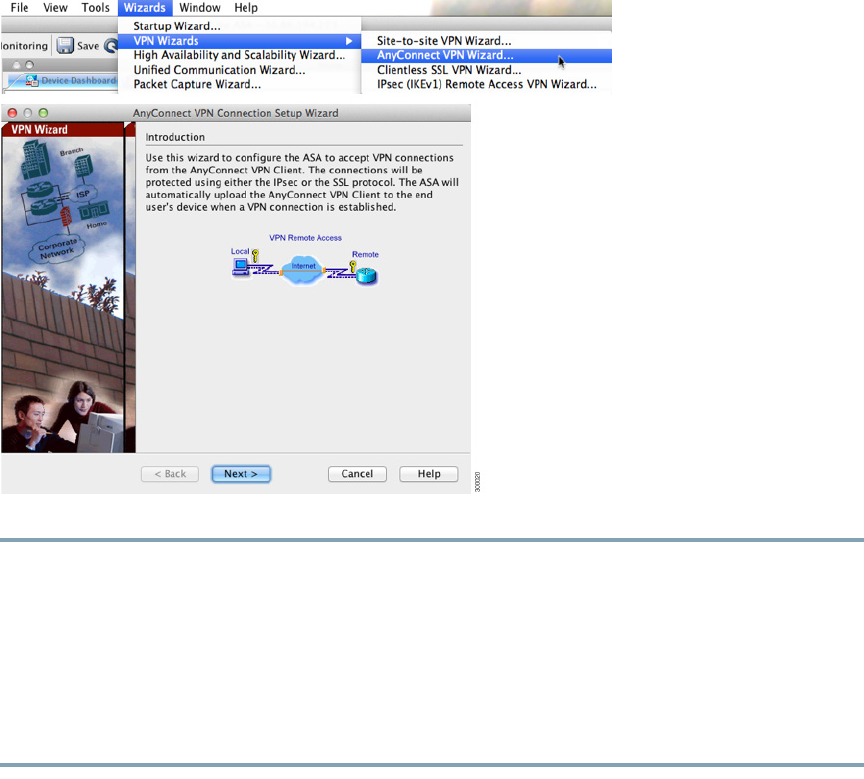
Task: Select Unified Communication Wizard... entry
Action: pos(239,70)
